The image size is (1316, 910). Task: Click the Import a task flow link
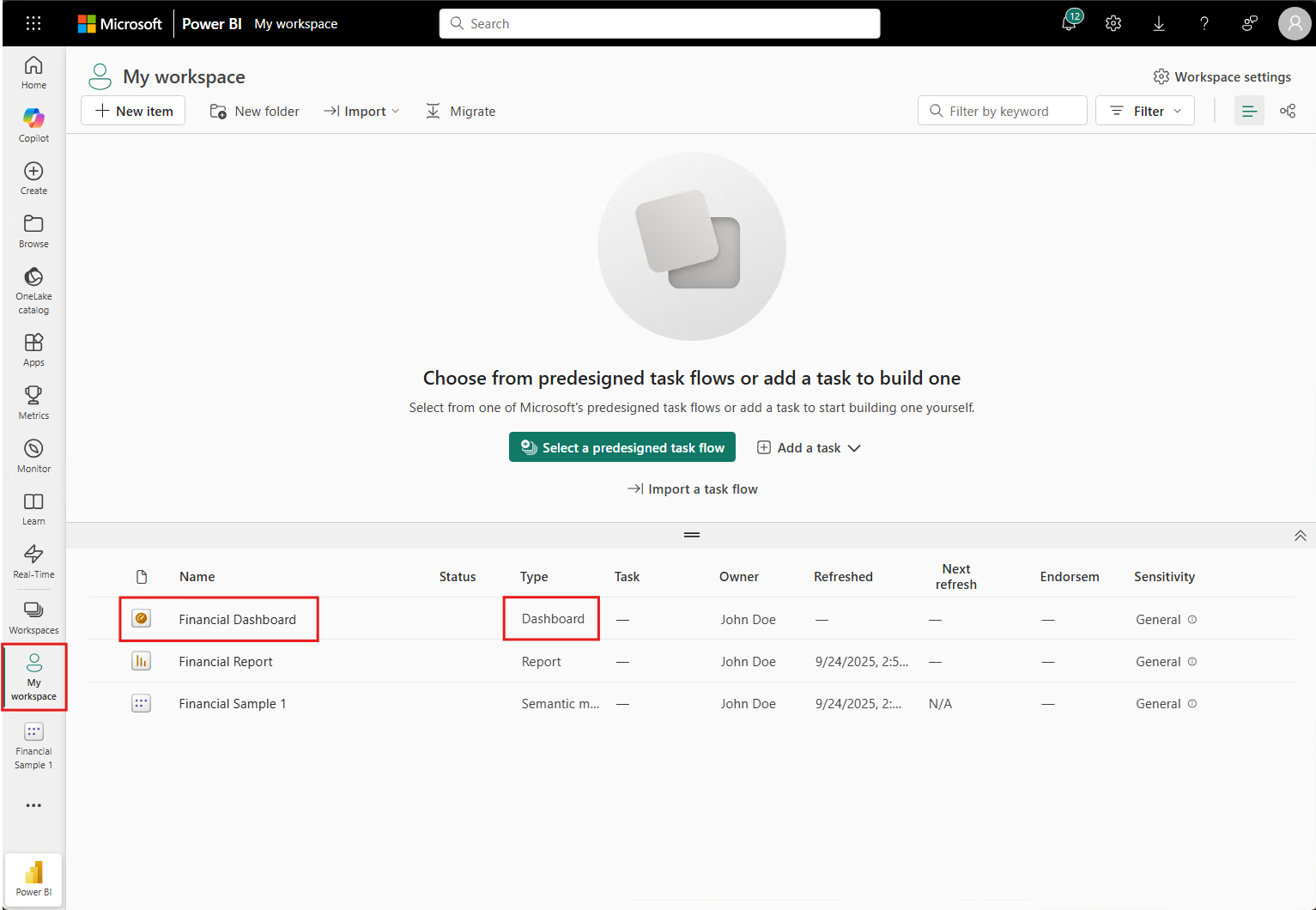pos(692,488)
